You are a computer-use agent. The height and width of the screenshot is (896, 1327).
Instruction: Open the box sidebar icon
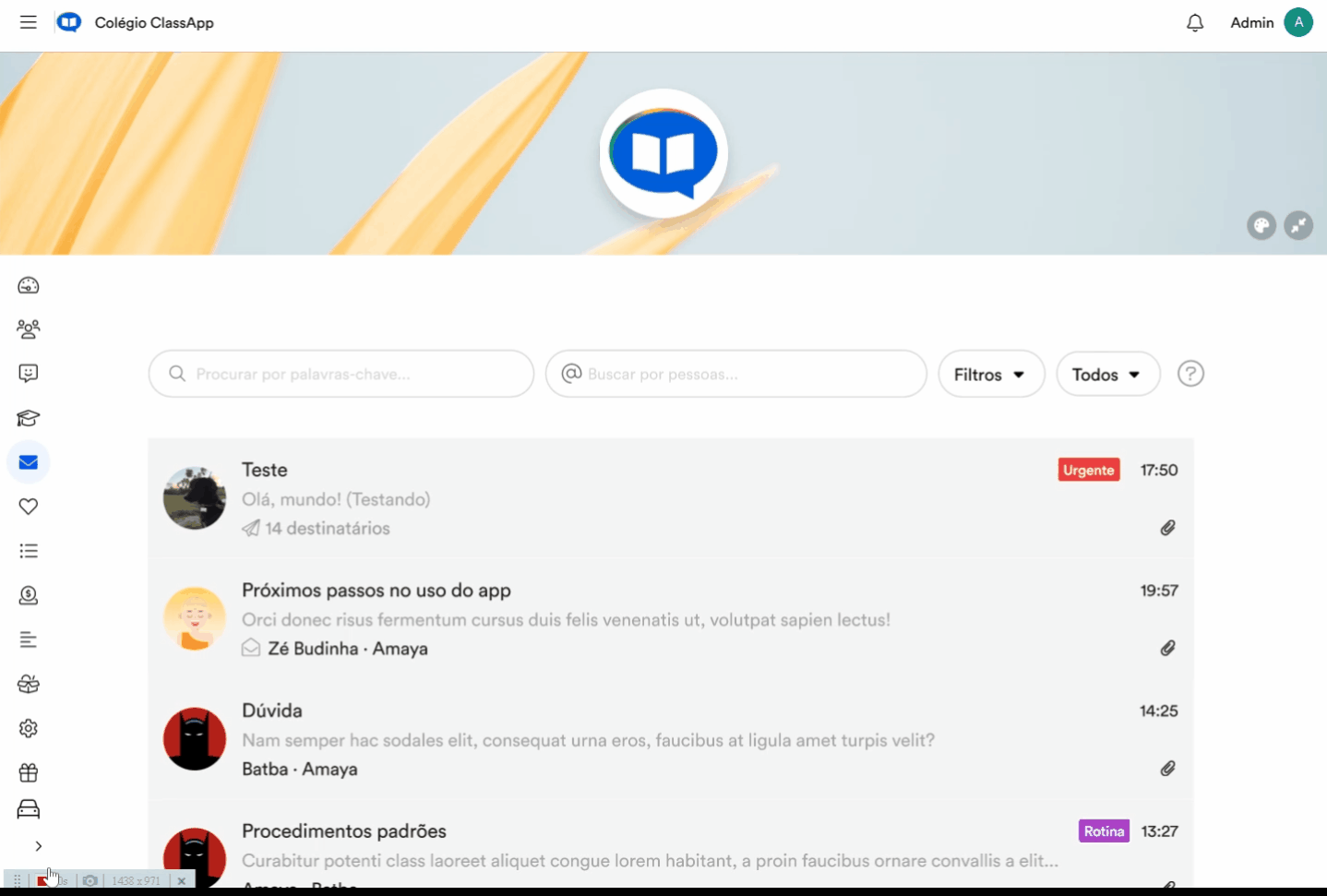(x=29, y=684)
